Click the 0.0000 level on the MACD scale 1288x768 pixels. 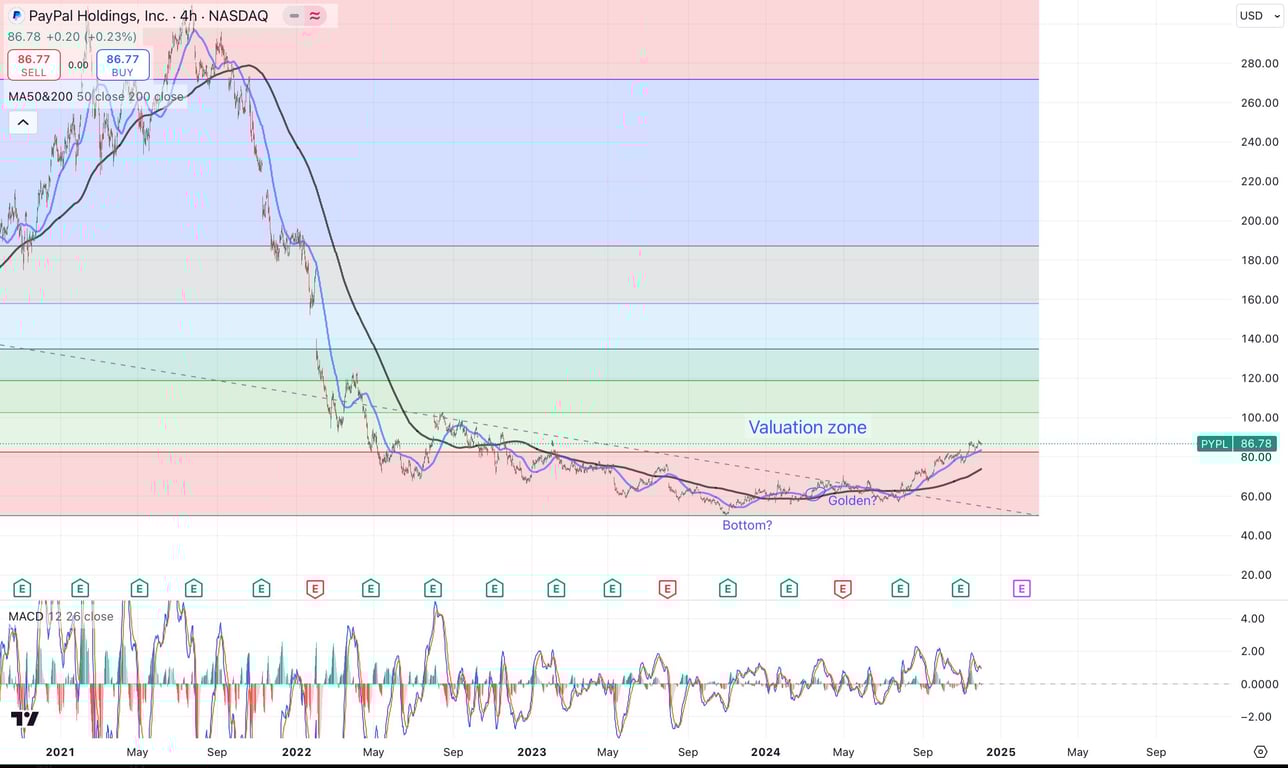(x=1259, y=684)
